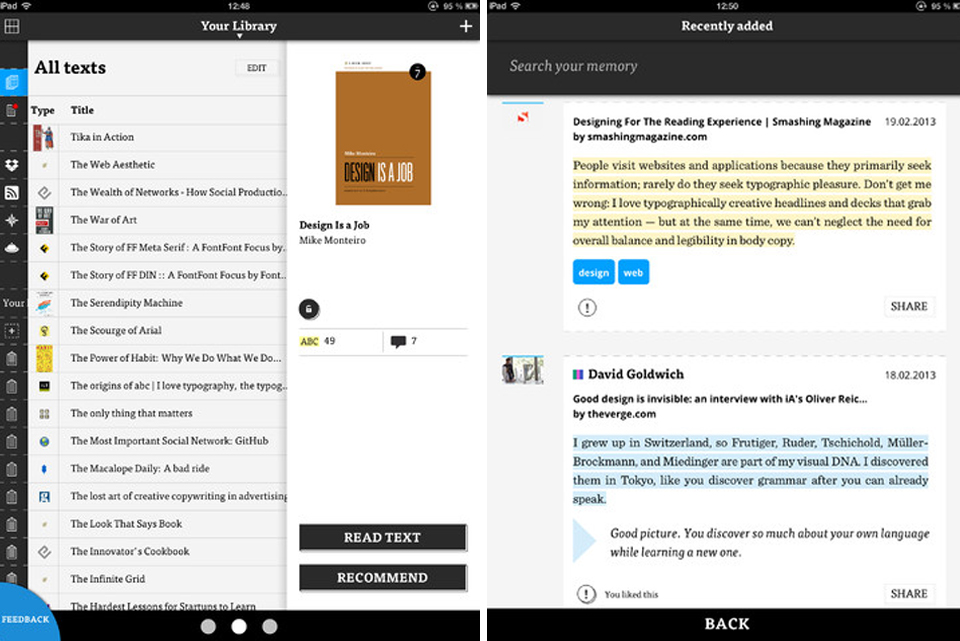
Task: Tap the cloud icon in sidebar
Action: point(12,247)
